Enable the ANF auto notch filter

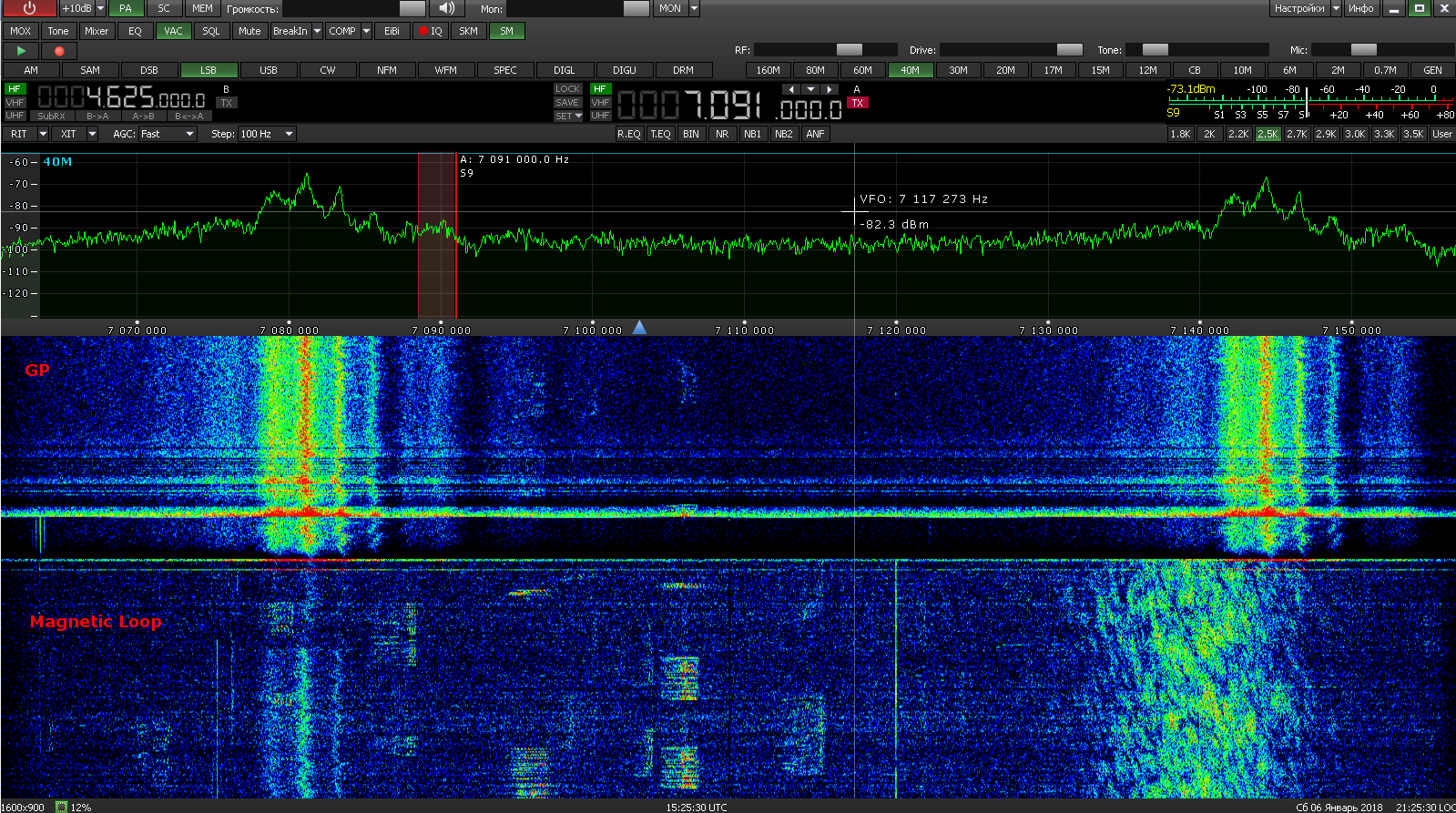[815, 134]
